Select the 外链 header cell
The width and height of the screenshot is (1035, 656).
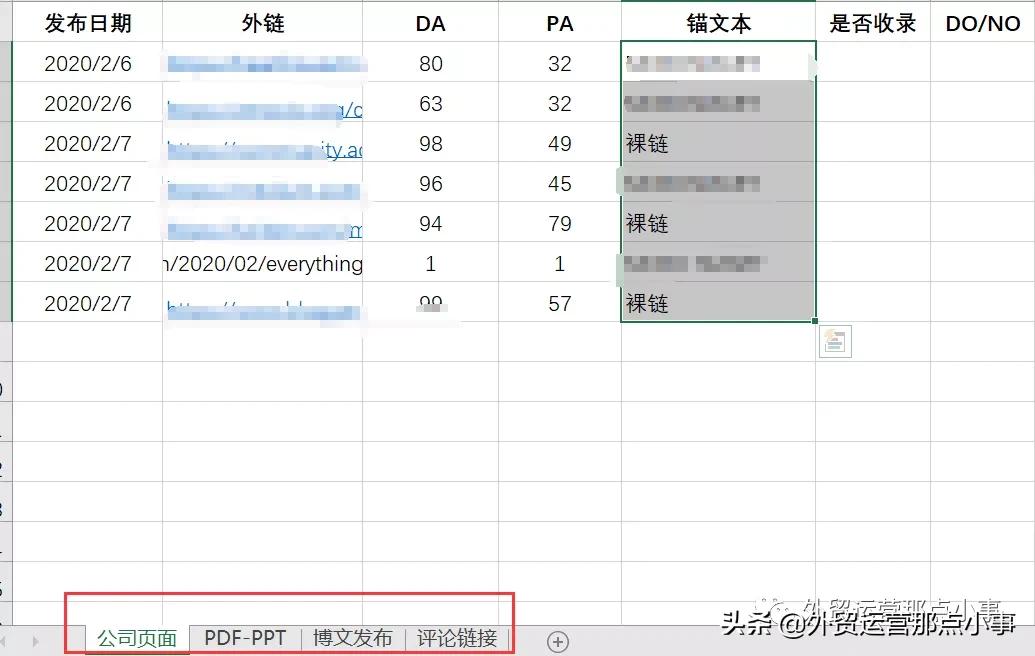[263, 23]
